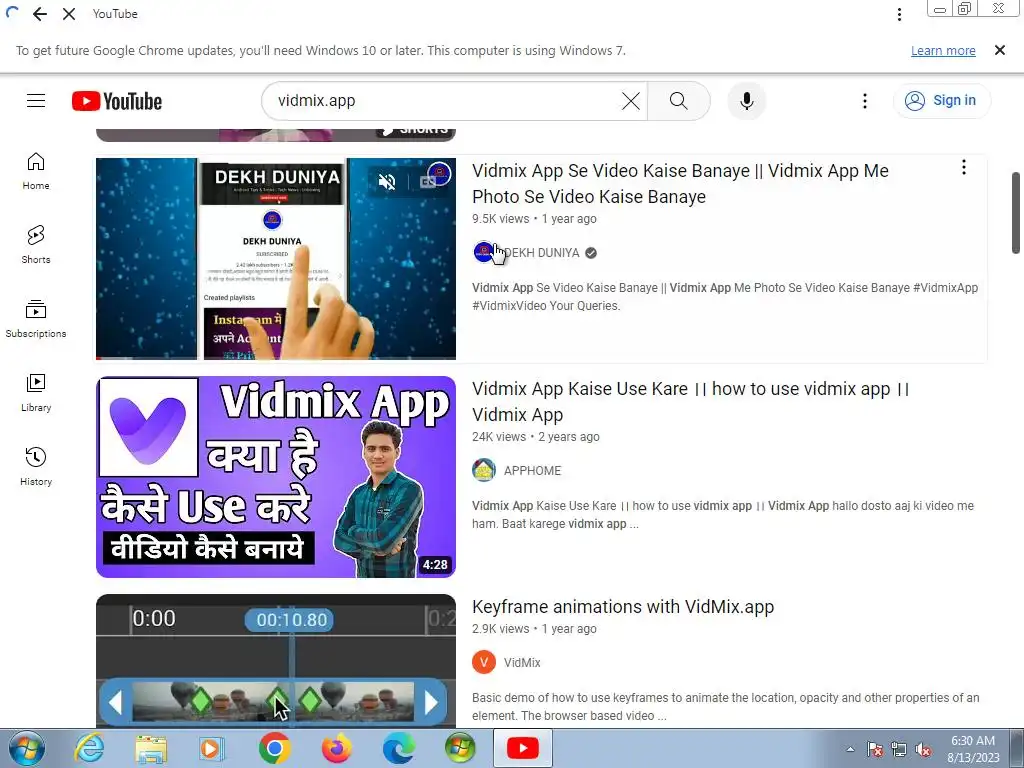Open Vidmix App Kaise Use Kare title

point(690,402)
